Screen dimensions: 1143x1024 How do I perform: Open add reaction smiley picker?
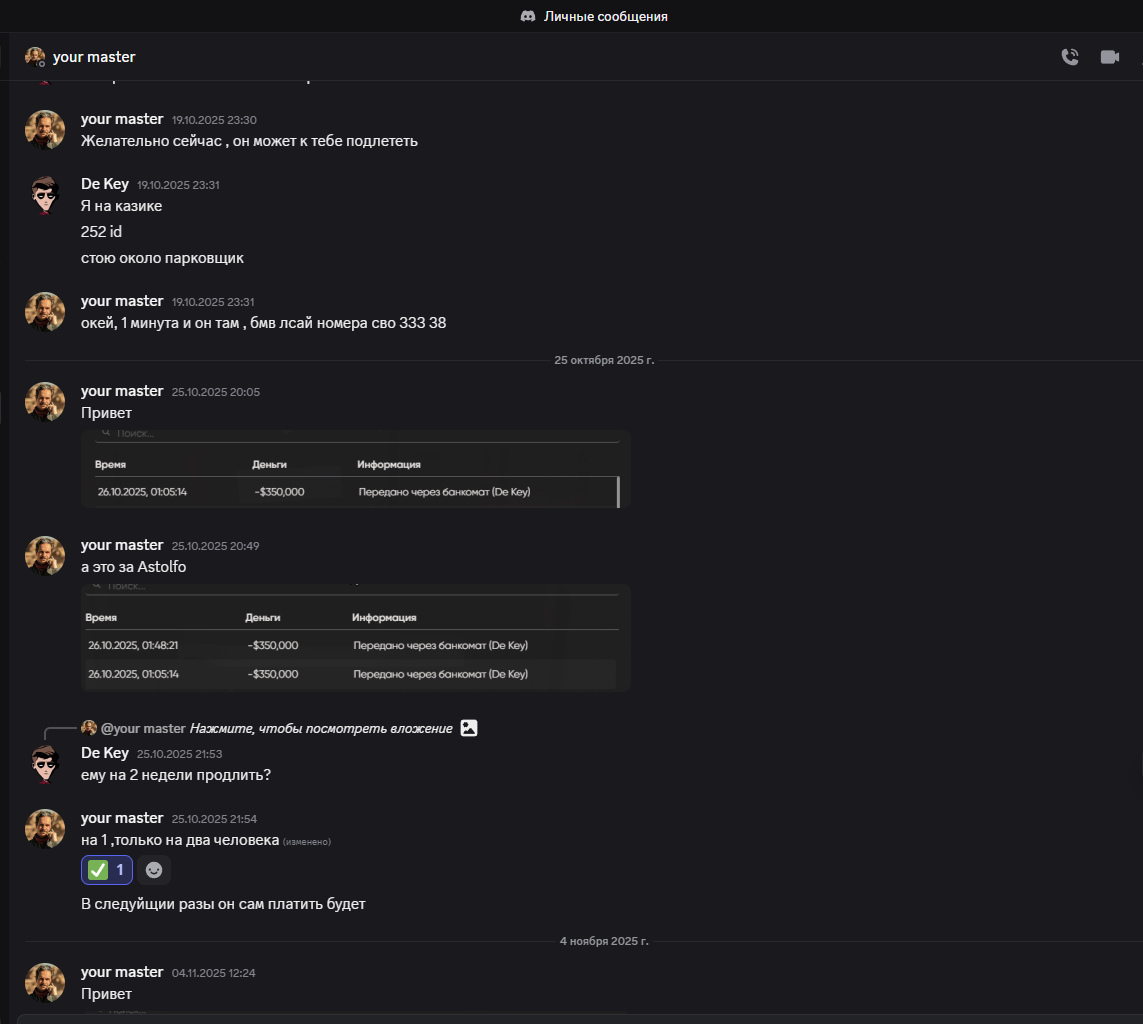154,870
